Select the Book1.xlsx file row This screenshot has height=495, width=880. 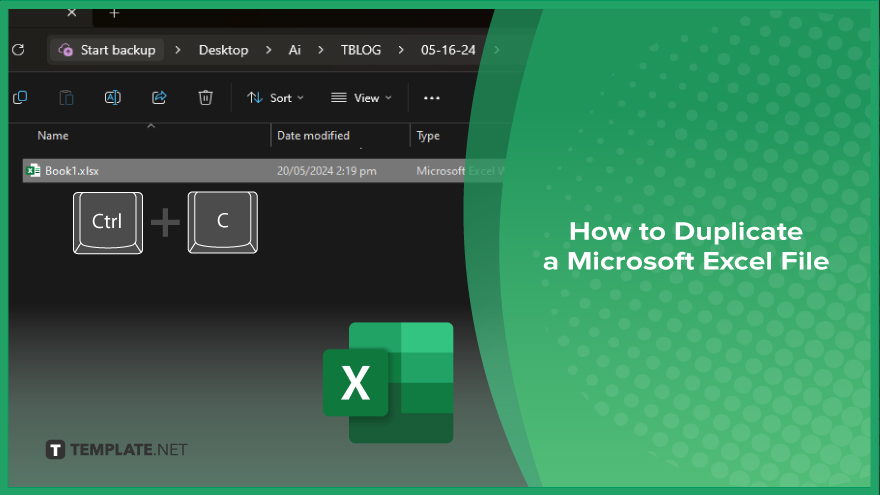click(264, 171)
